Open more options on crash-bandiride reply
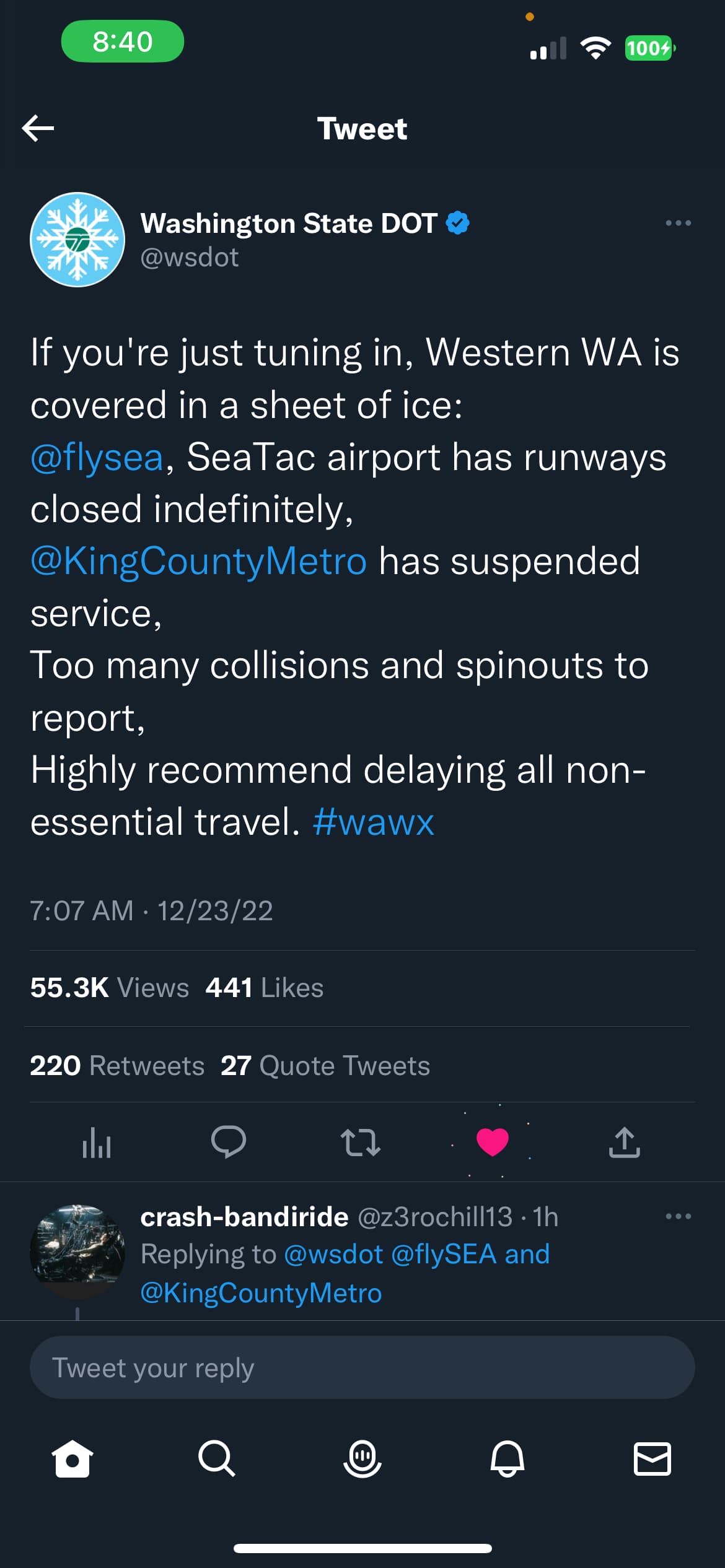The height and width of the screenshot is (1568, 725). 678,1216
